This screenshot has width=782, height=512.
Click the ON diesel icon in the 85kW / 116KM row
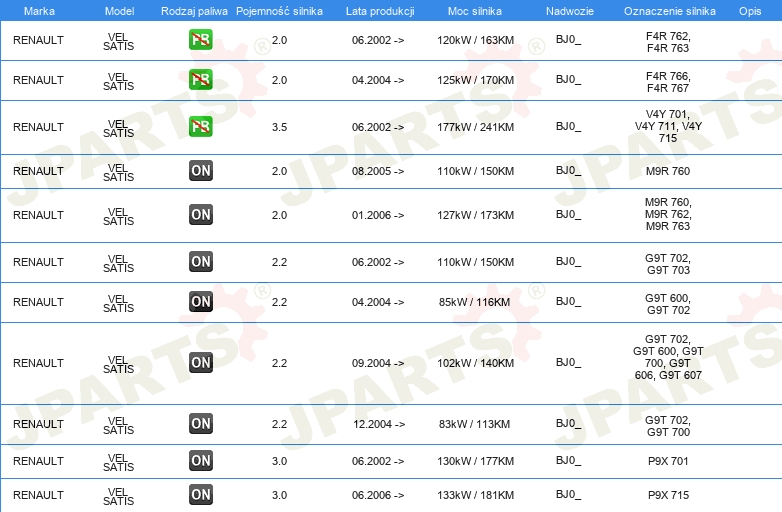[x=201, y=301]
